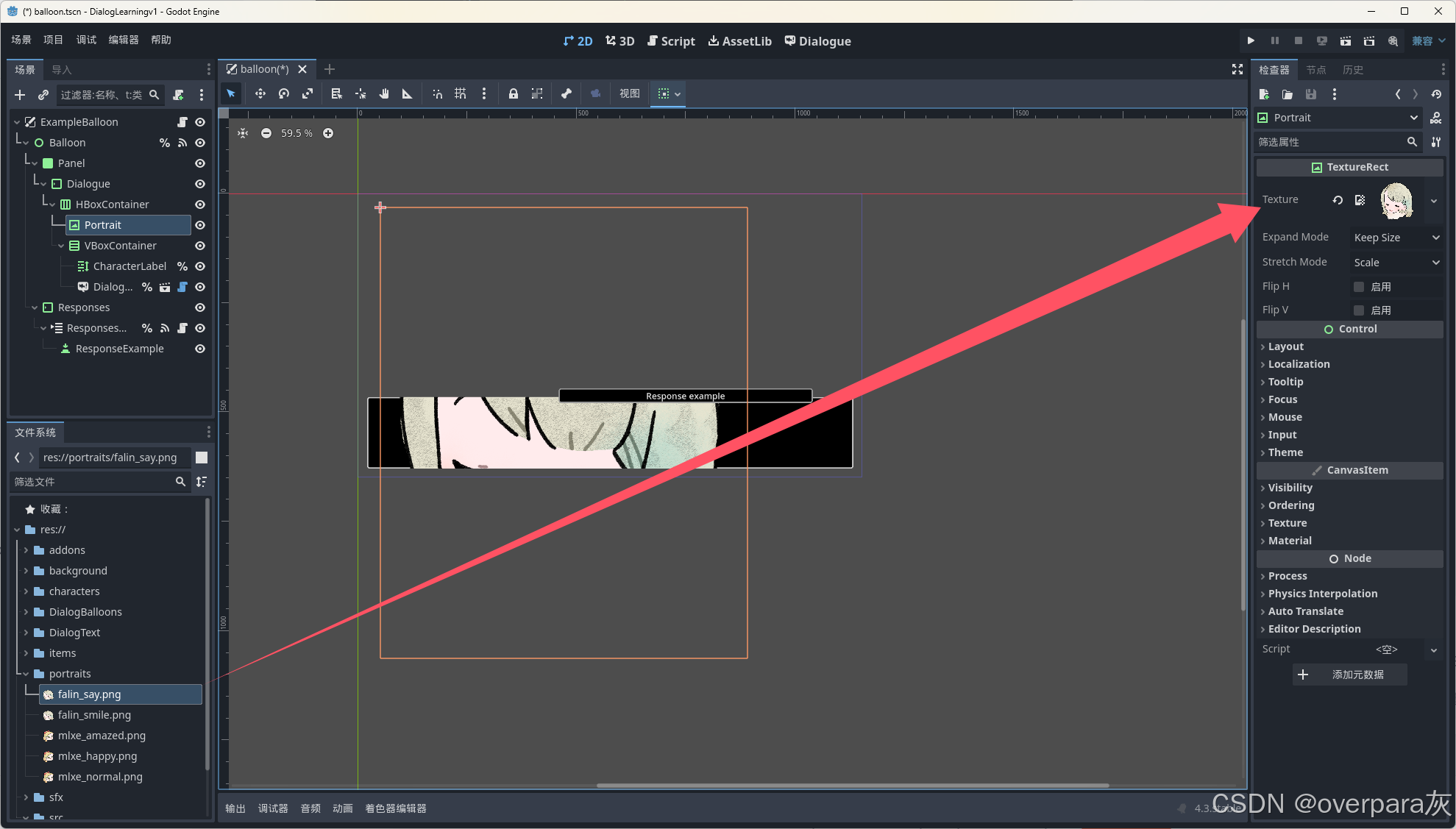Zoom out with the minus icon
The width and height of the screenshot is (1456, 829).
coord(266,133)
